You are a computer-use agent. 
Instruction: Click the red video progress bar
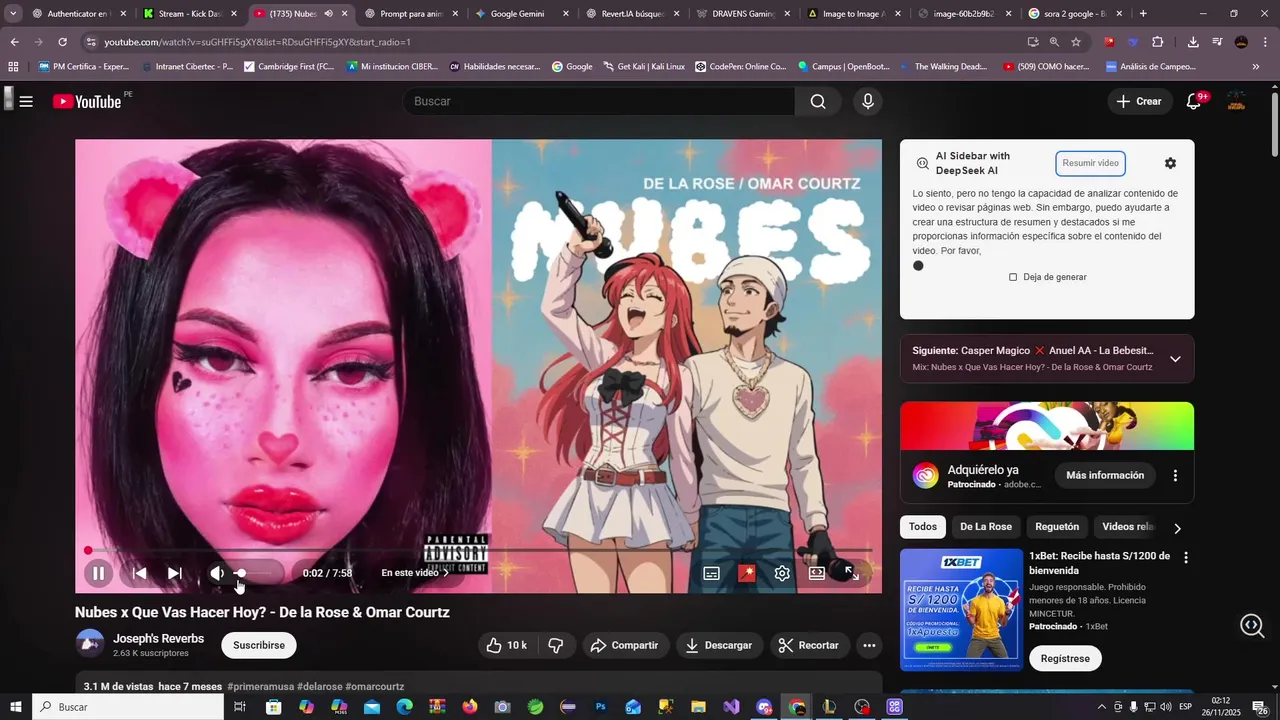click(x=478, y=550)
